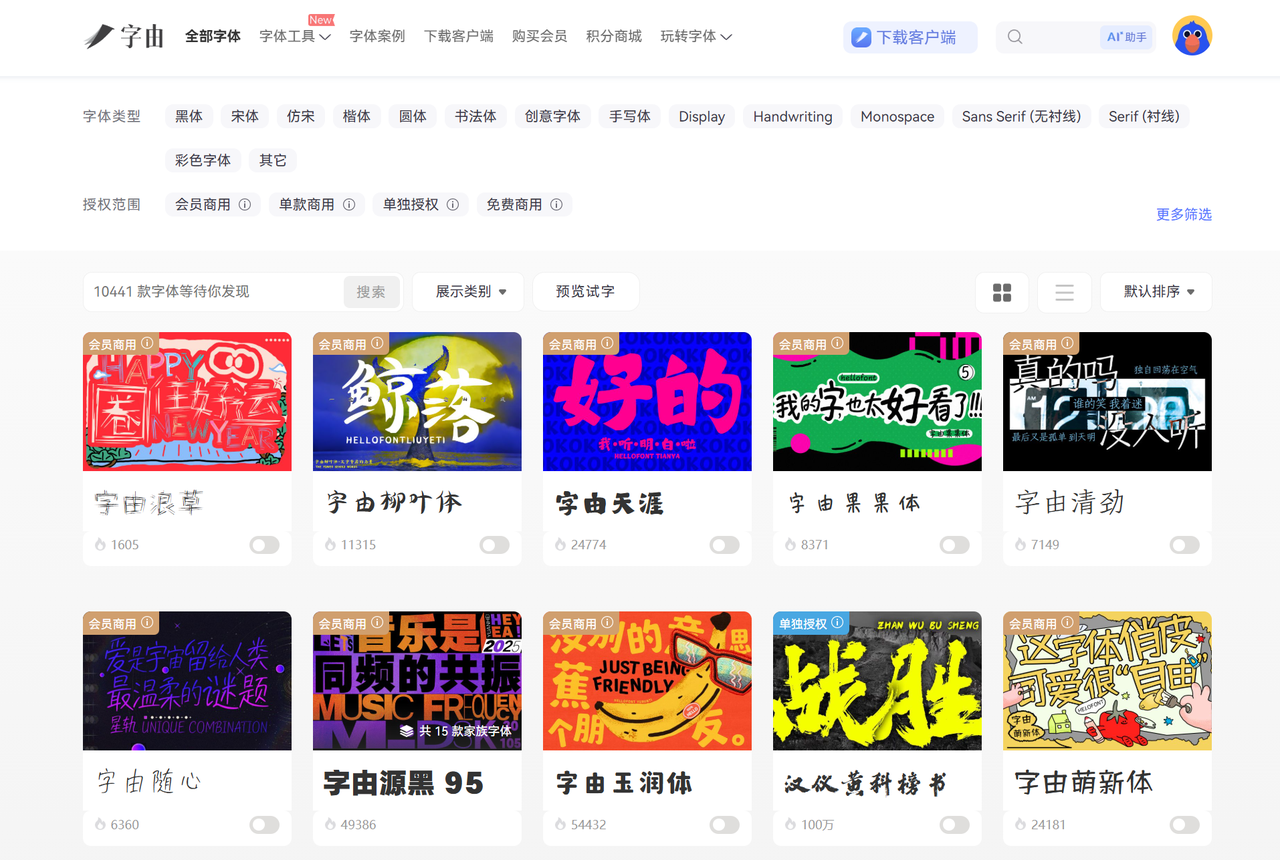Click info icon beside 免费商用 filter
This screenshot has width=1280, height=860.
pos(556,204)
